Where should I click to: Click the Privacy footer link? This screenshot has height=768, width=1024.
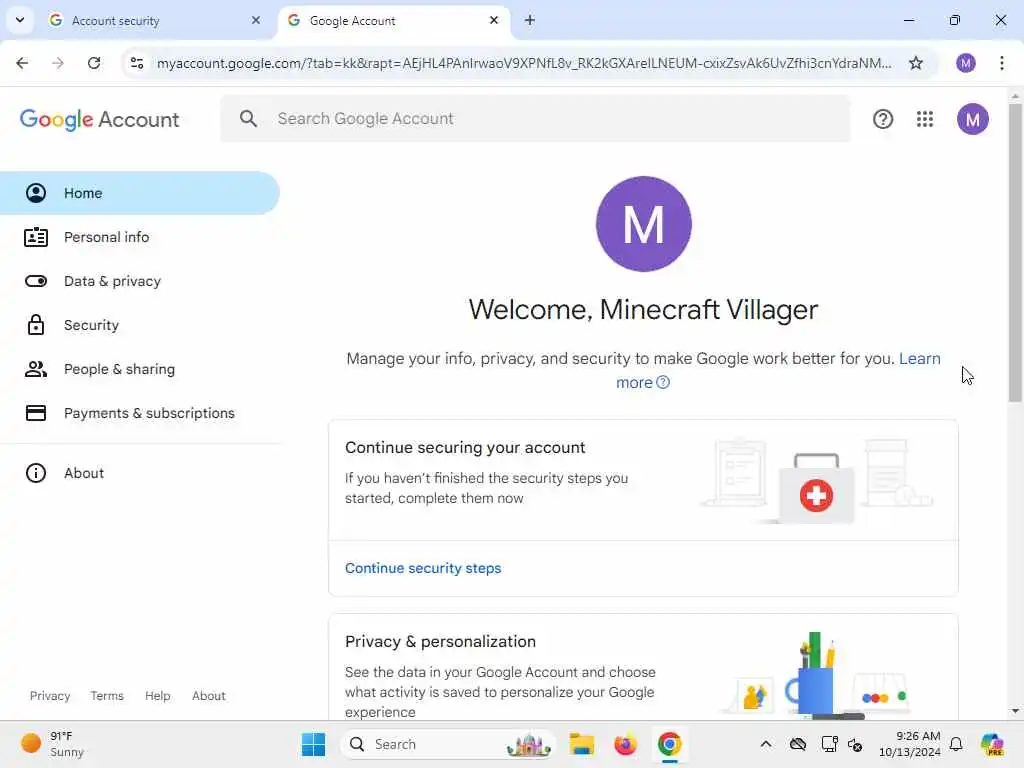point(50,696)
